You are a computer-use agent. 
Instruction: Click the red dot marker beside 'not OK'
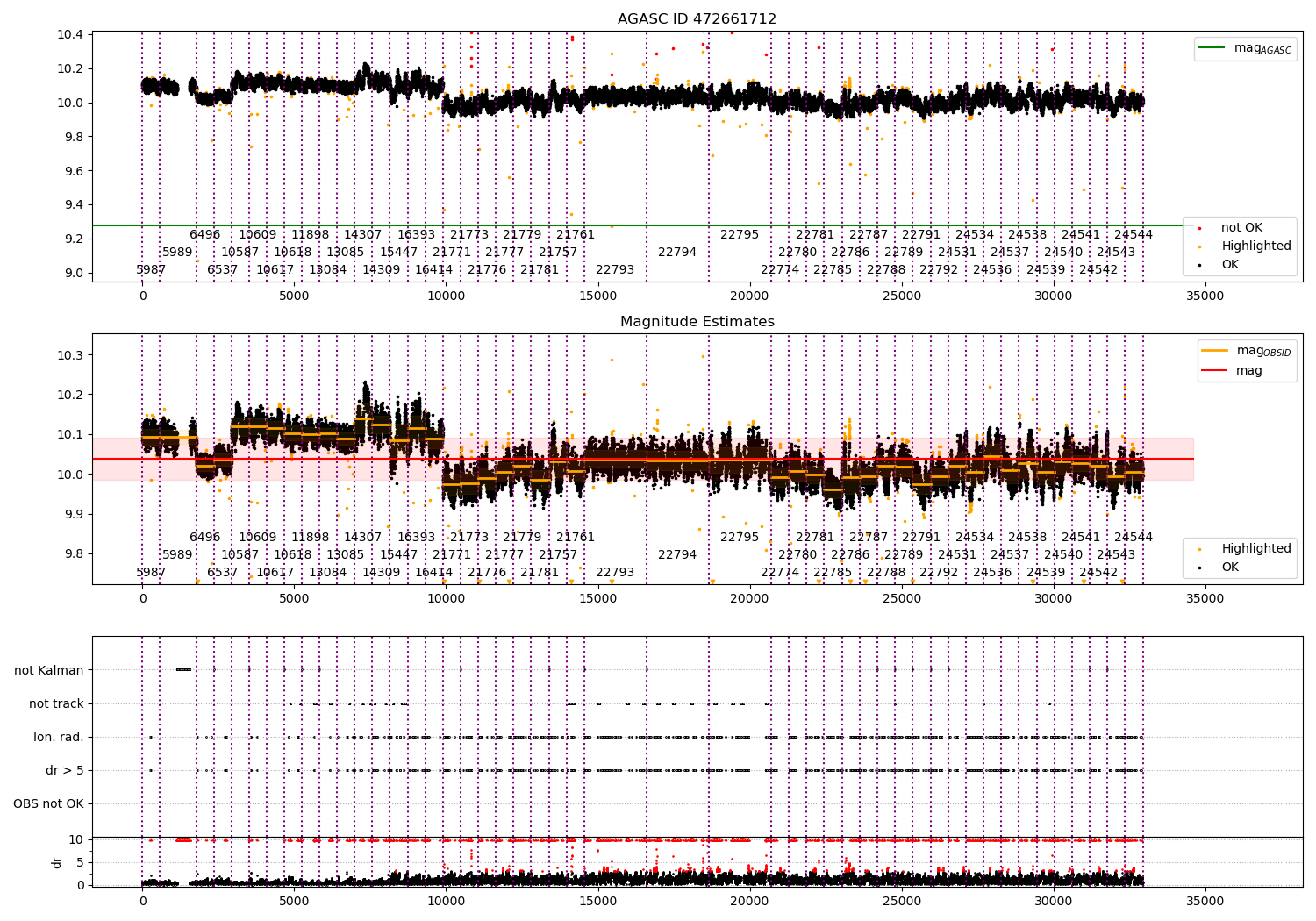coord(1199,228)
